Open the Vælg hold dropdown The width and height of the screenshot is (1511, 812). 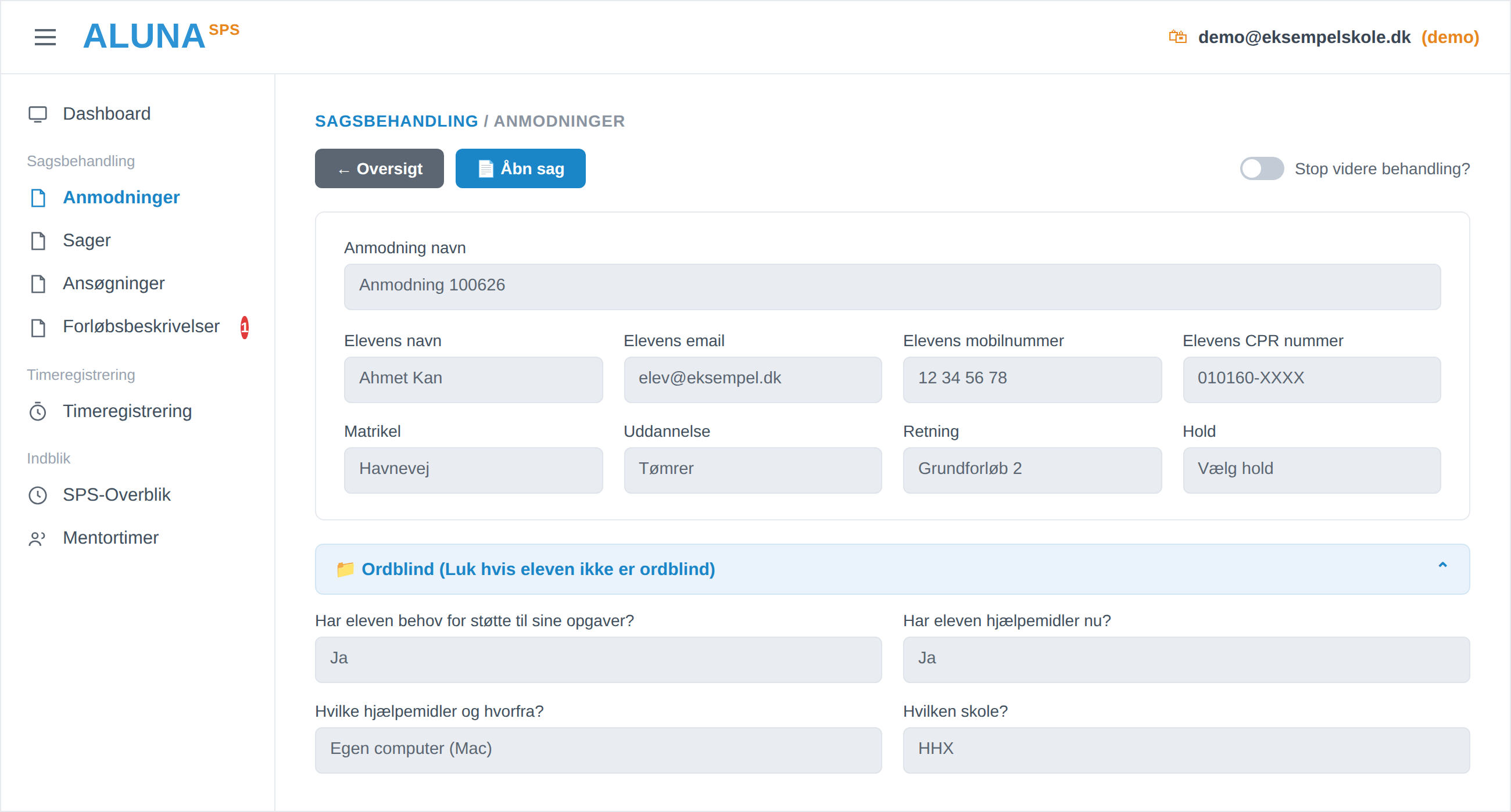coord(1312,470)
